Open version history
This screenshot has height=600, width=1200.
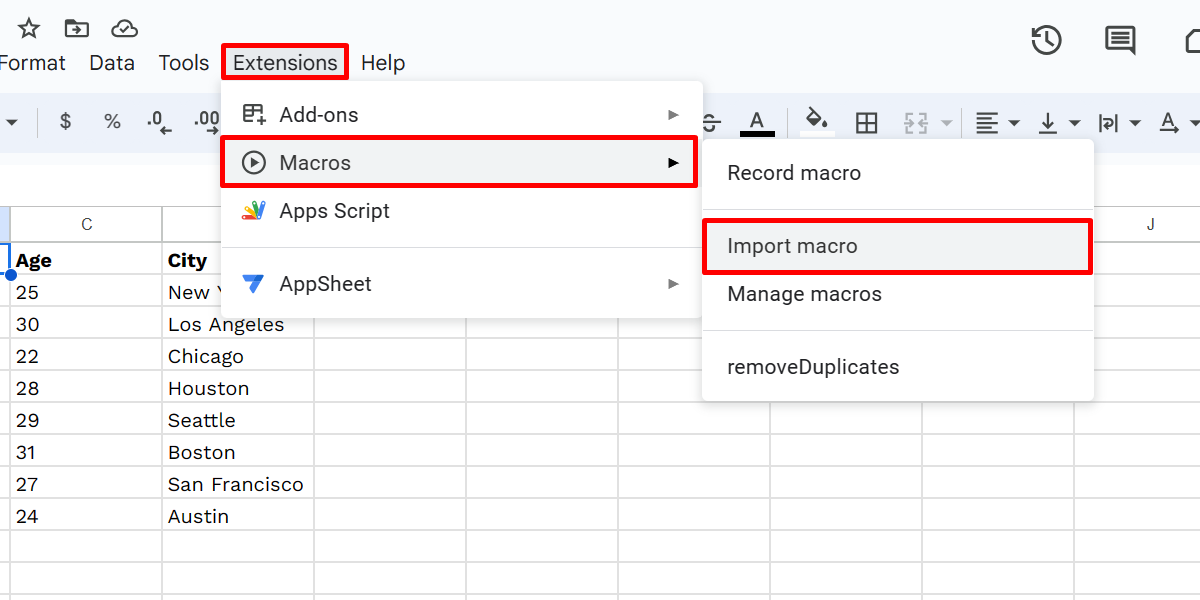1046,40
